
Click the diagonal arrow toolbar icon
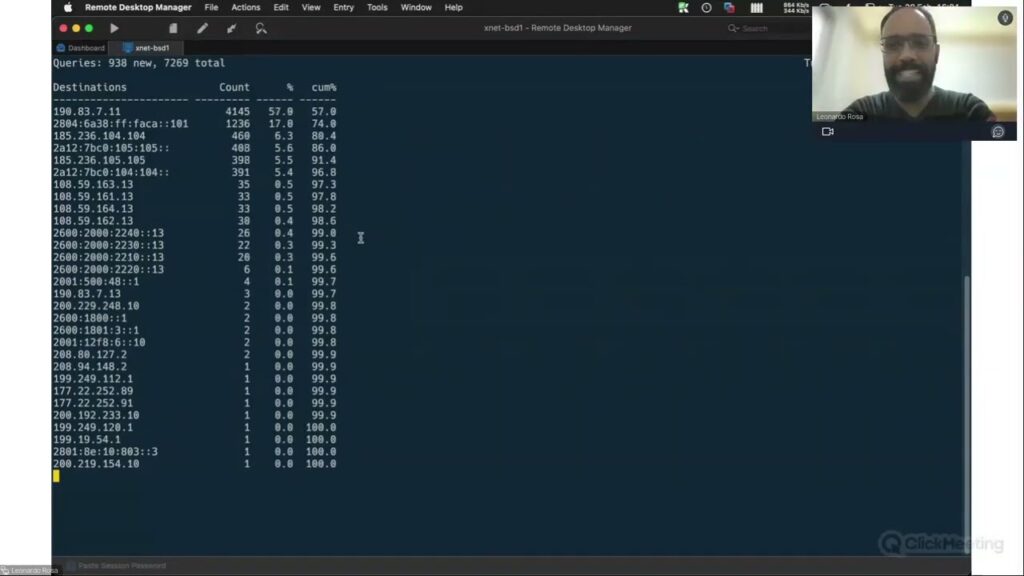231,28
